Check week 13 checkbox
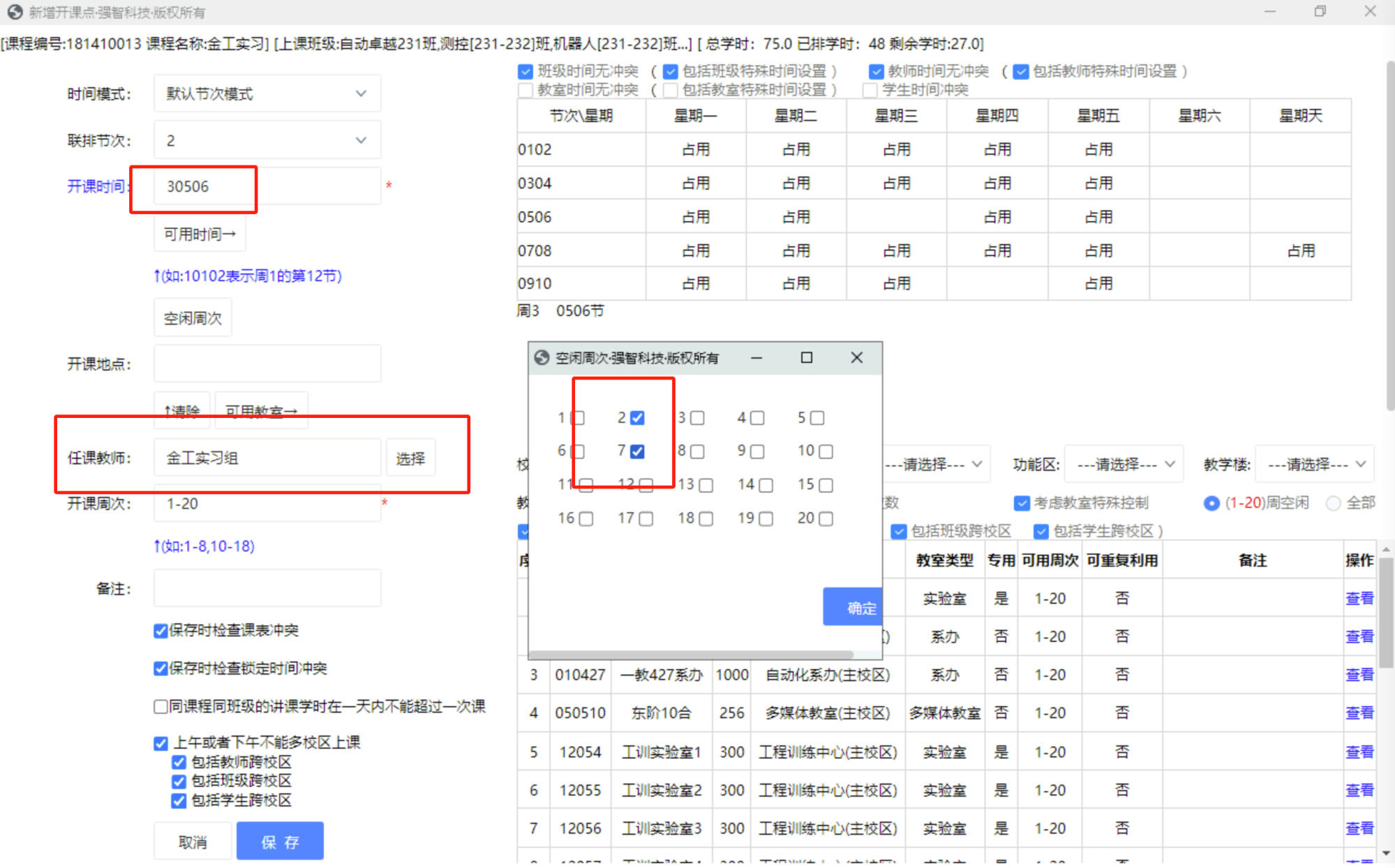Image resolution: width=1395 pixels, height=868 pixels. [706, 485]
